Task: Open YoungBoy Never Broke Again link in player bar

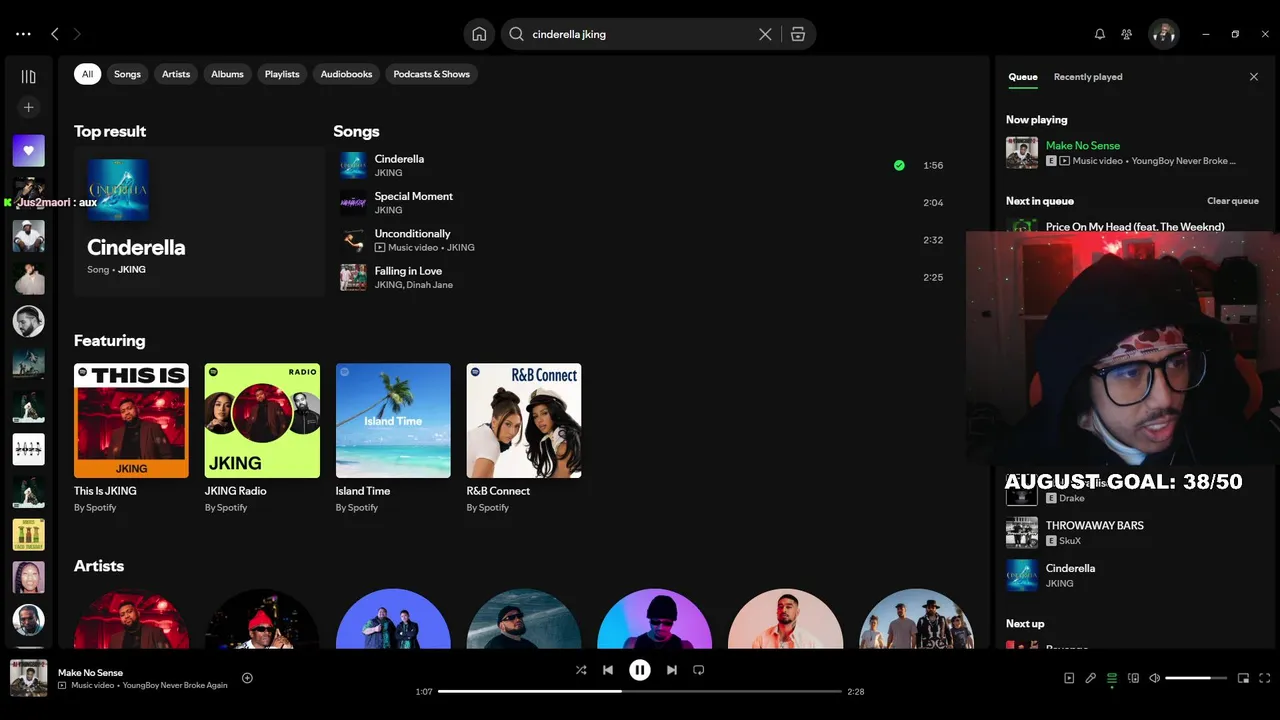Action: click(175, 685)
